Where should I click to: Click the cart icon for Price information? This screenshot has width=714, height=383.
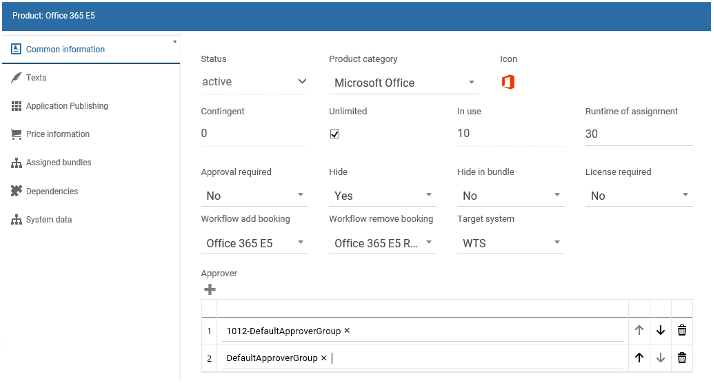click(x=16, y=134)
